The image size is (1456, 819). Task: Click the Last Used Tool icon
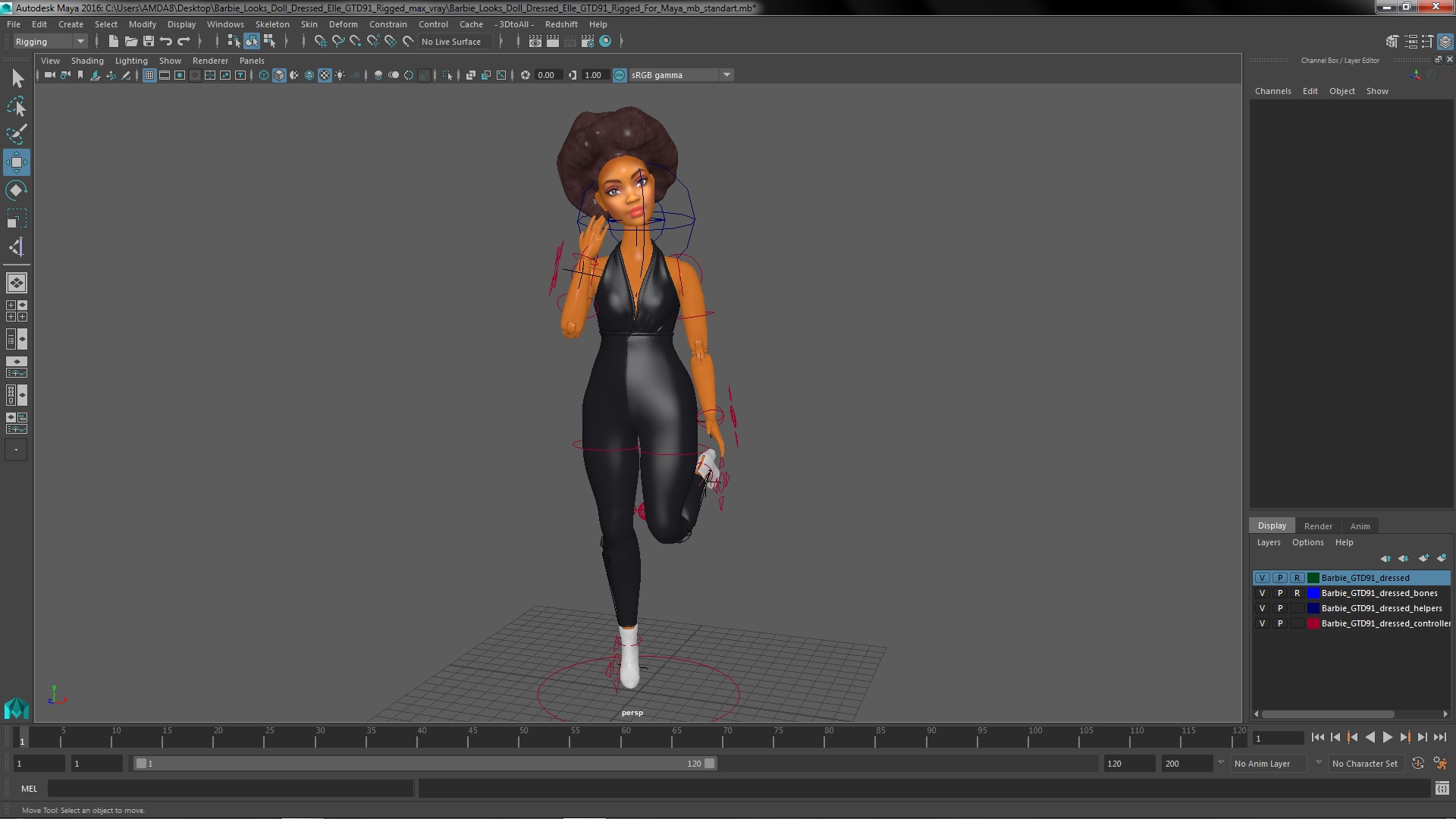coord(17,247)
